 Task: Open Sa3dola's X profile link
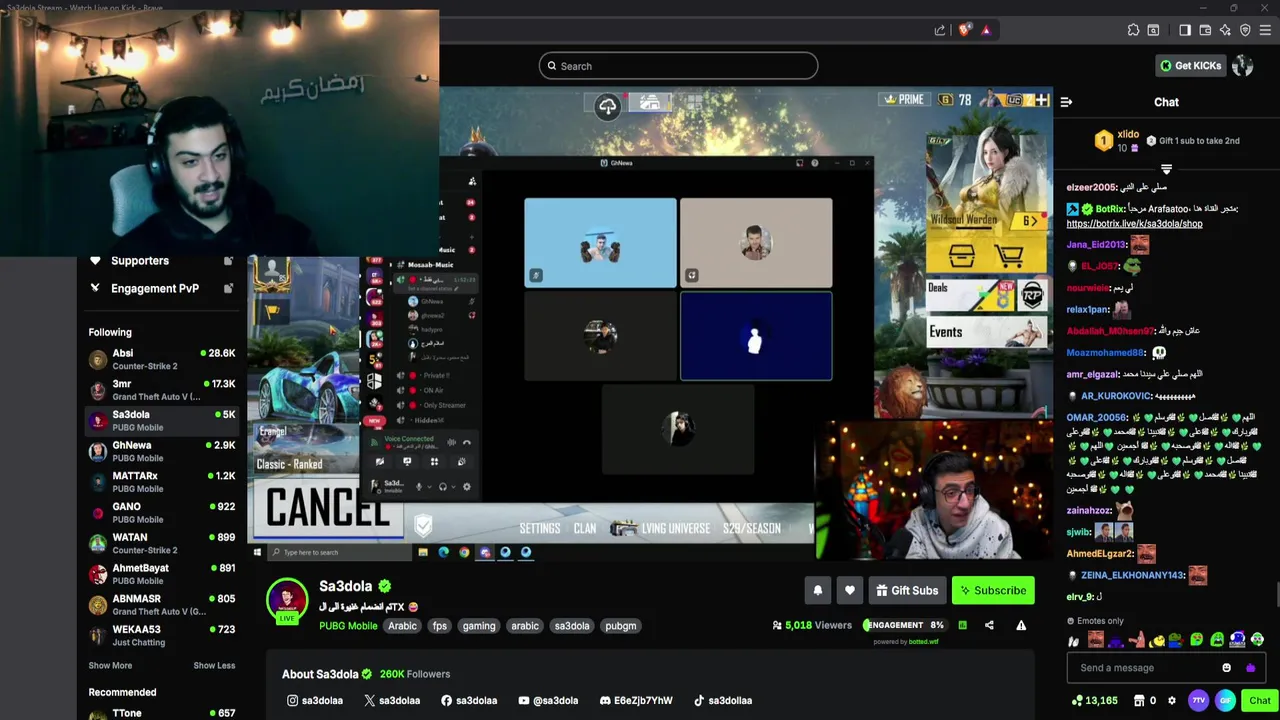[x=392, y=700]
